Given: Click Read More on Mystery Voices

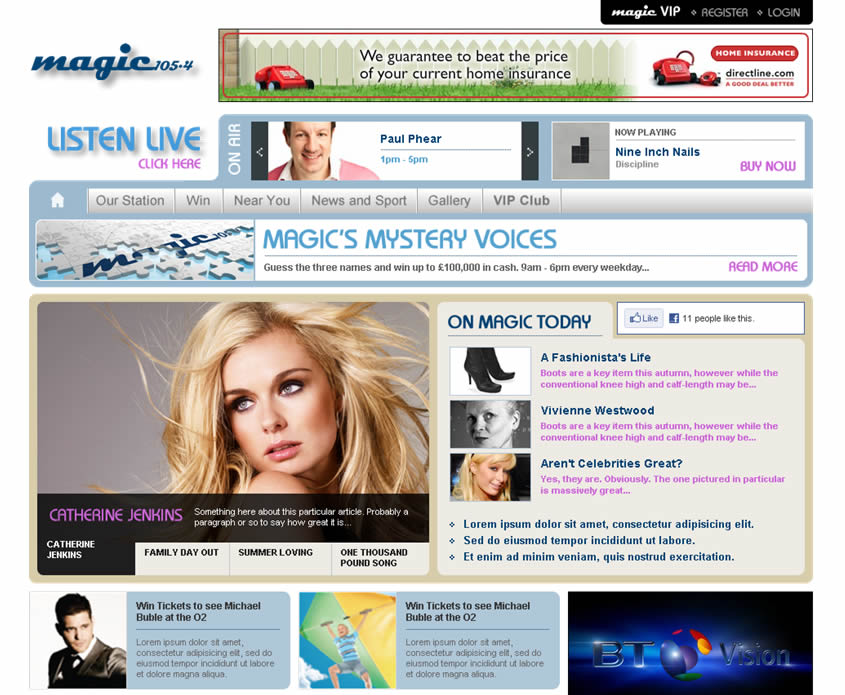Looking at the screenshot, I should (x=763, y=267).
